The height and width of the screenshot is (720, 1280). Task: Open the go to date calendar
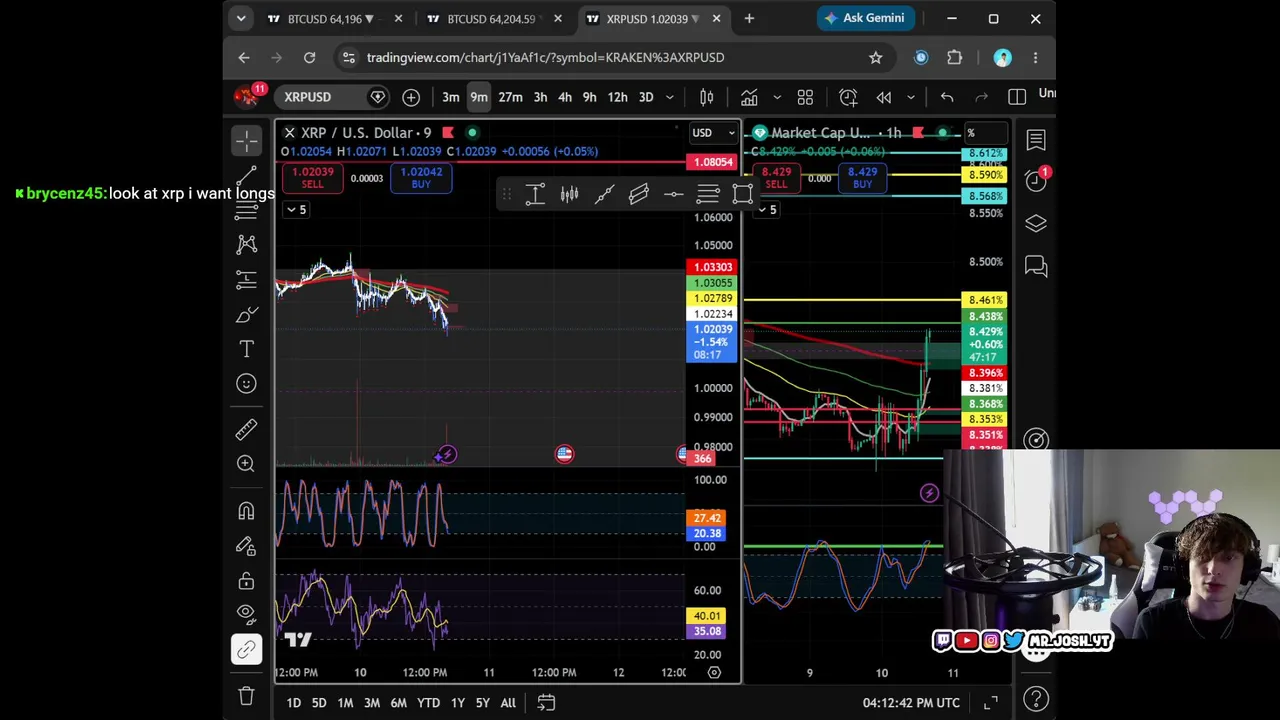pos(546,703)
